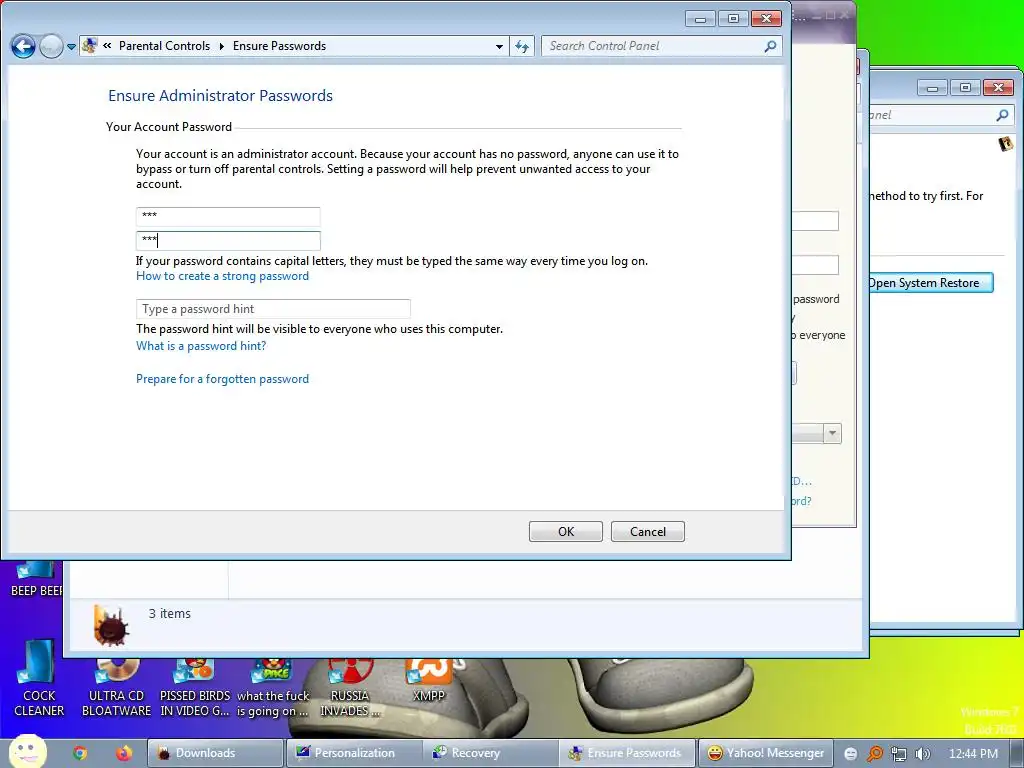The width and height of the screenshot is (1024, 768).
Task: Switch to the Downloads taskbar button
Action: pyautogui.click(x=216, y=753)
